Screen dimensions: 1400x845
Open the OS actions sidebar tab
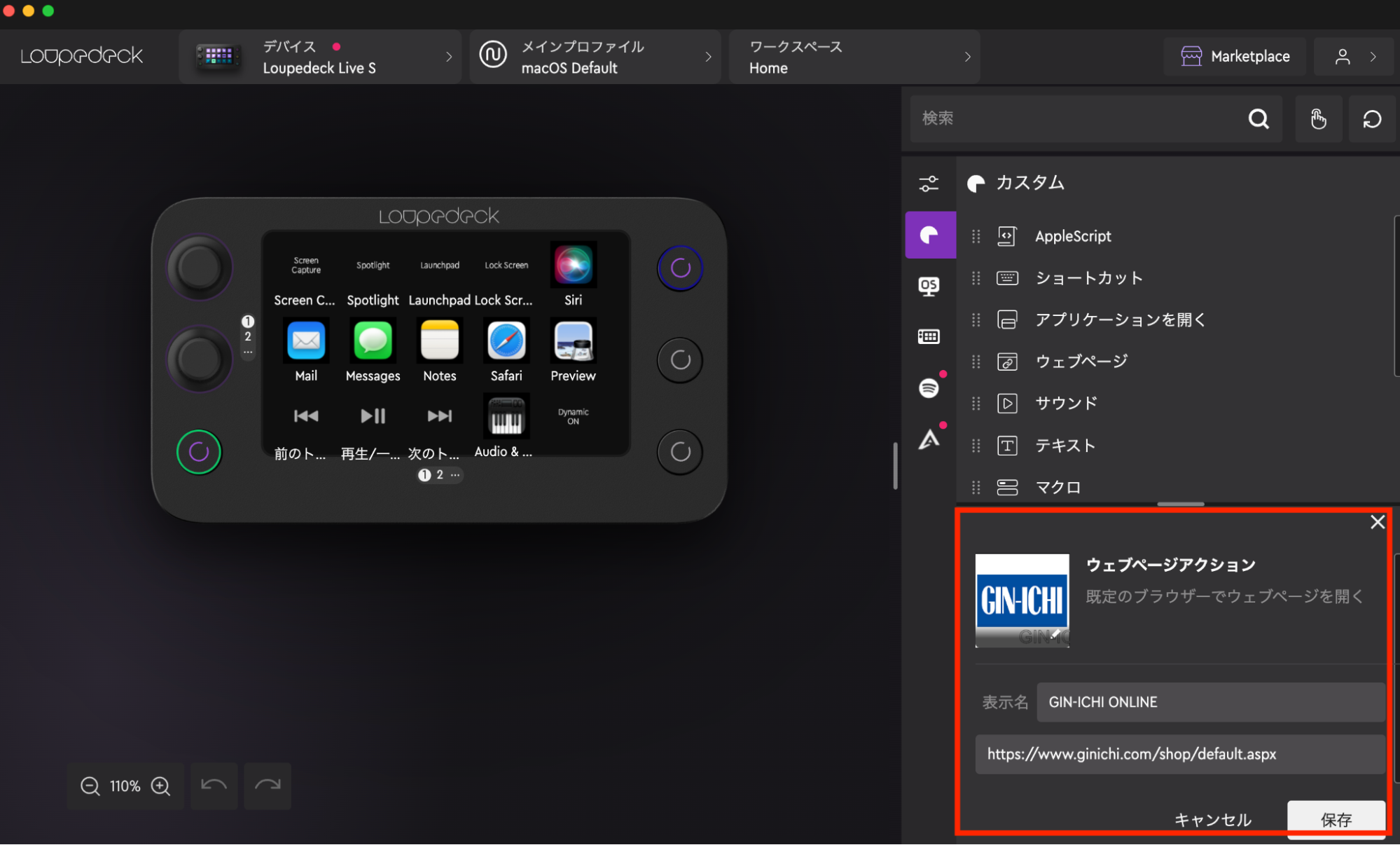pyautogui.click(x=929, y=286)
